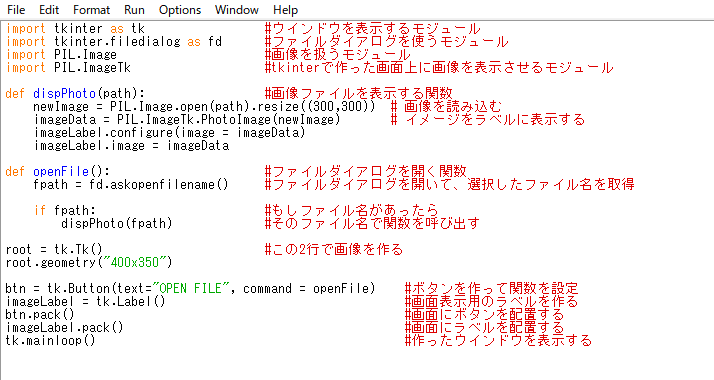Open the Edit menu
Image resolution: width=714 pixels, height=380 pixels.
[49, 10]
